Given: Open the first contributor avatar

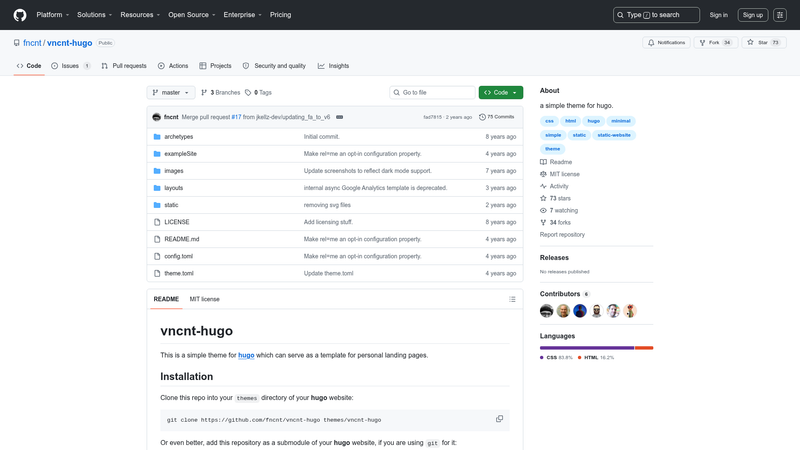Looking at the screenshot, I should (546, 311).
